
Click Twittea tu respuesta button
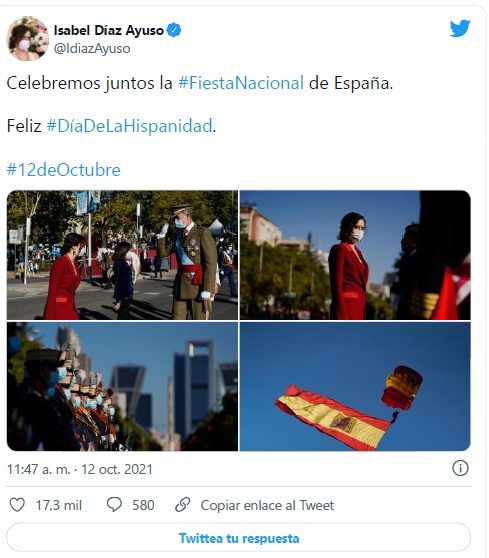coord(238,538)
